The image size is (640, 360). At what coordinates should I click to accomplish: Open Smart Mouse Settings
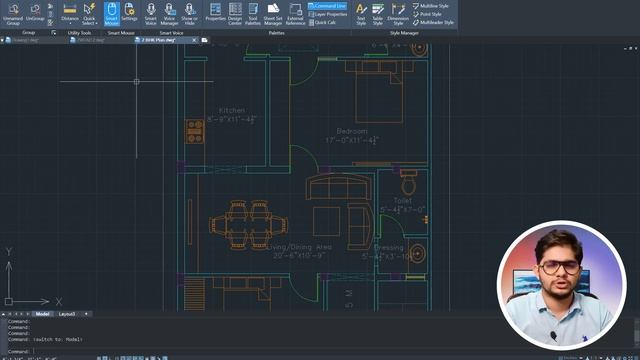point(129,12)
